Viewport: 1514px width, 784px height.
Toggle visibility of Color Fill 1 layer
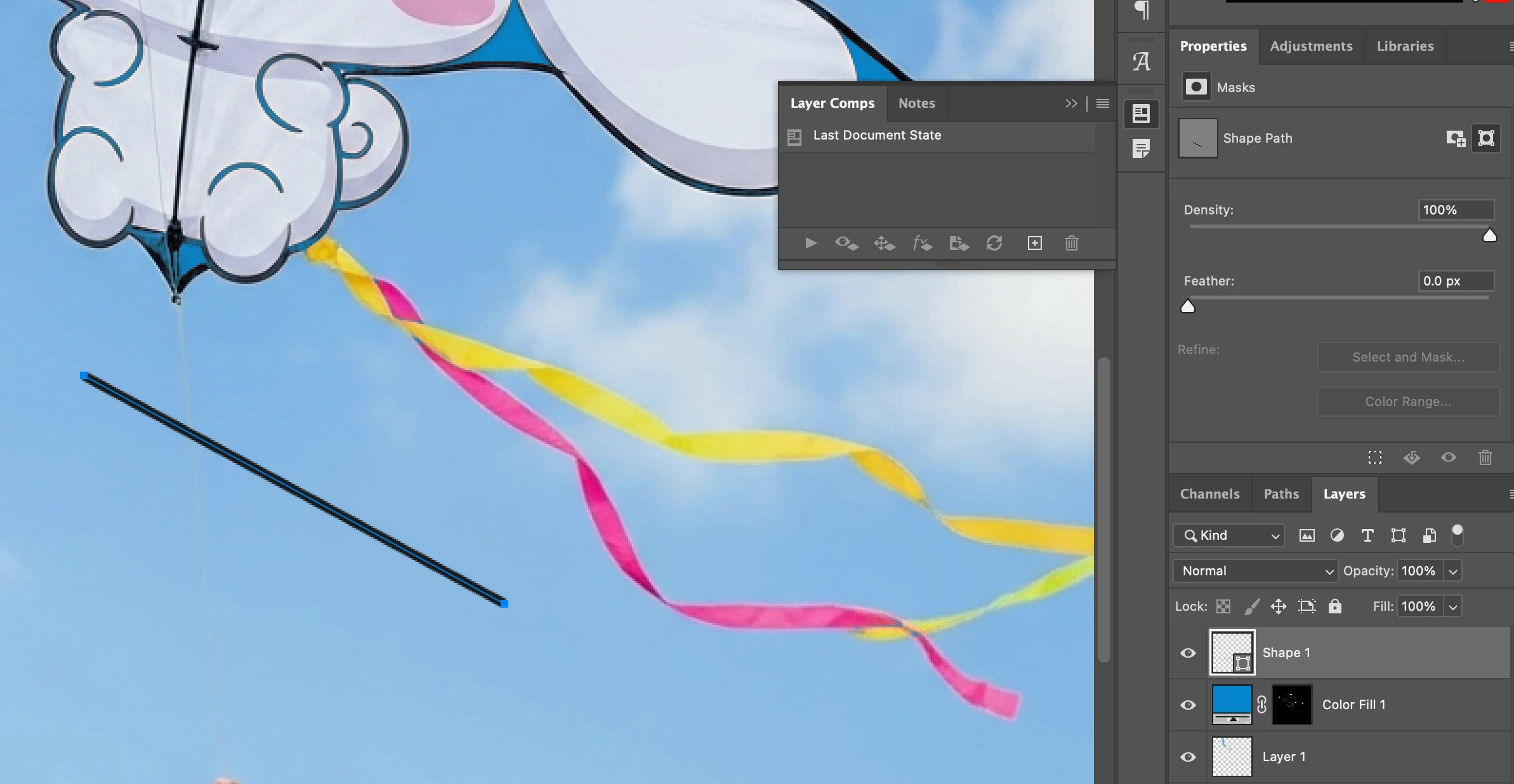(1188, 705)
